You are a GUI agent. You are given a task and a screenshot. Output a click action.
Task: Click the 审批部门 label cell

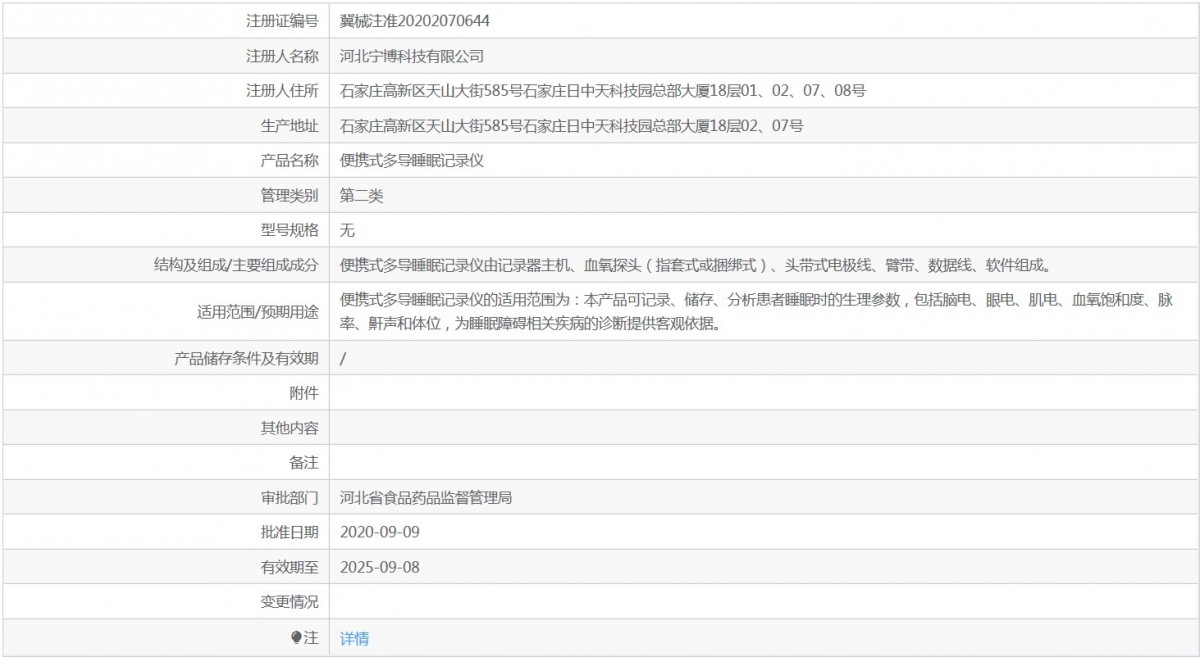(165, 497)
